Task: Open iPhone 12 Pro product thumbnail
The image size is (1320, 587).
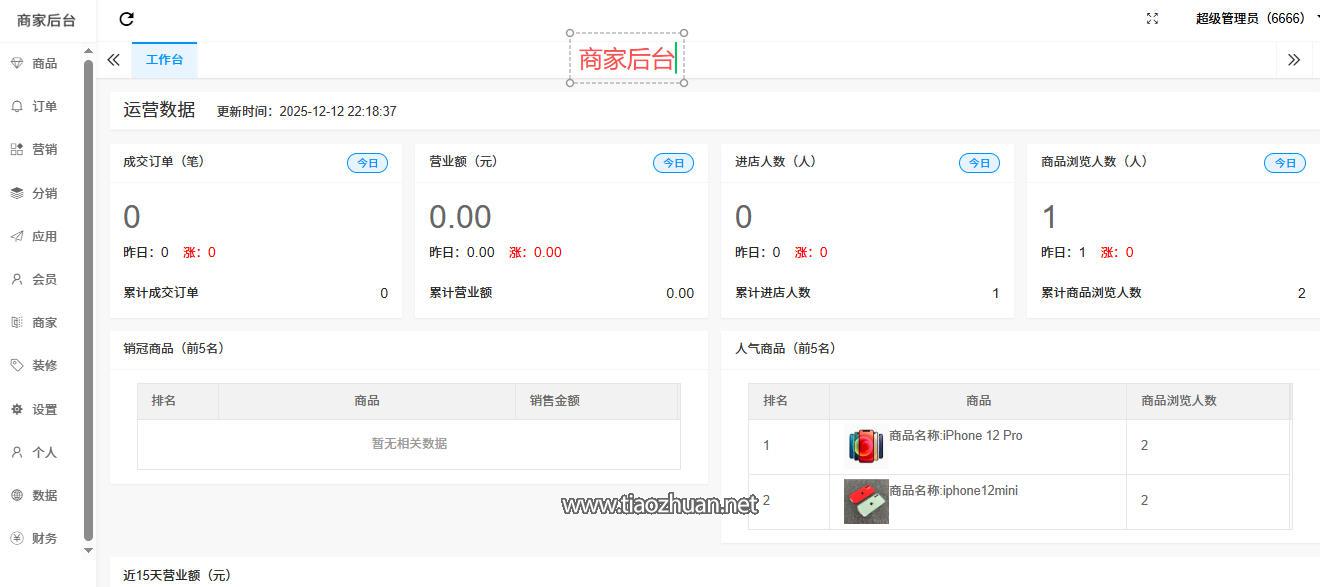Action: [865, 446]
